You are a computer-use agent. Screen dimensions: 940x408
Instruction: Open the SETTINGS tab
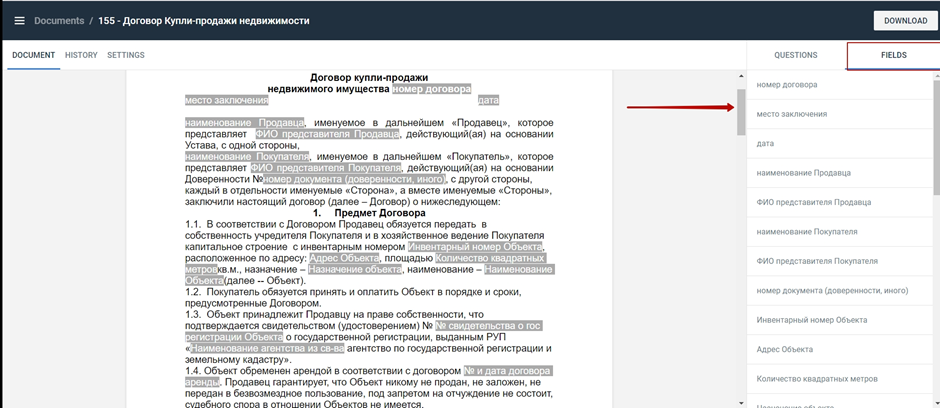tap(126, 55)
